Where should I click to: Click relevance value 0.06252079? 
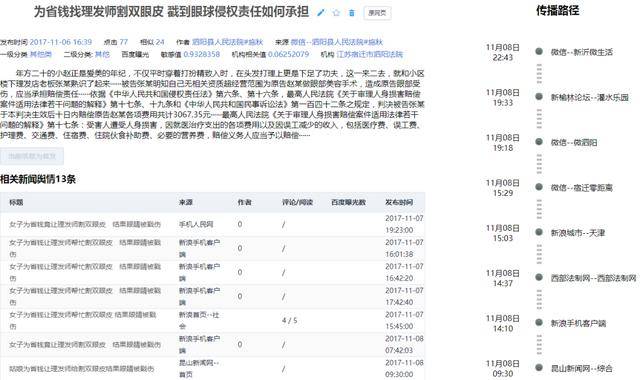coord(288,54)
